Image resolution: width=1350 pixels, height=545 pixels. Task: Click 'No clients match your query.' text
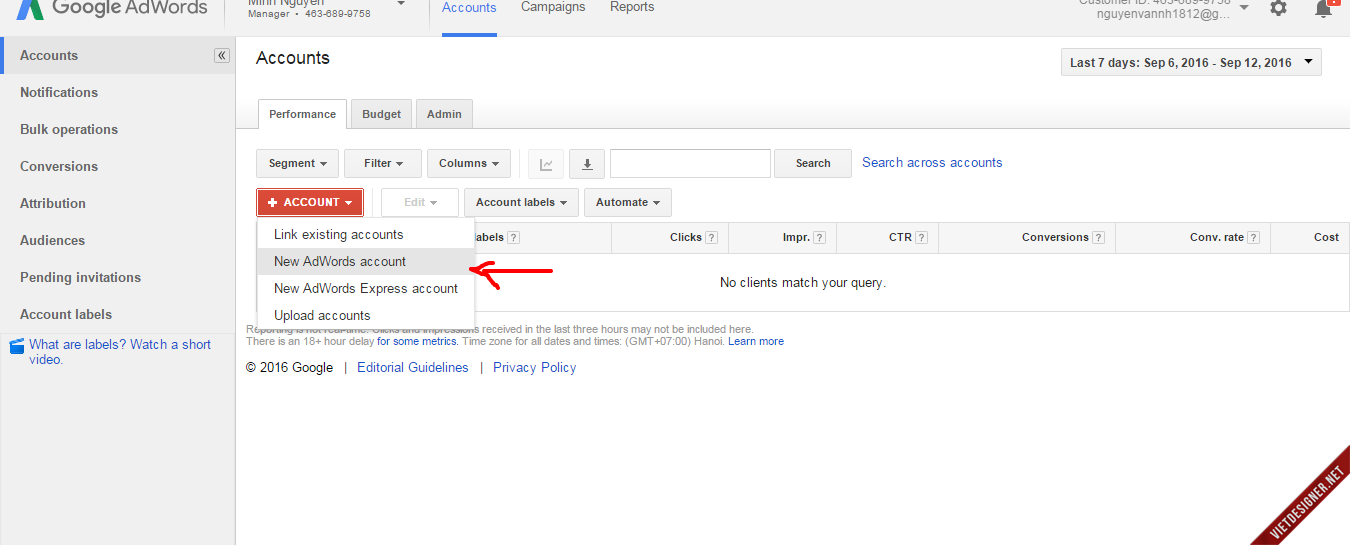point(803,283)
